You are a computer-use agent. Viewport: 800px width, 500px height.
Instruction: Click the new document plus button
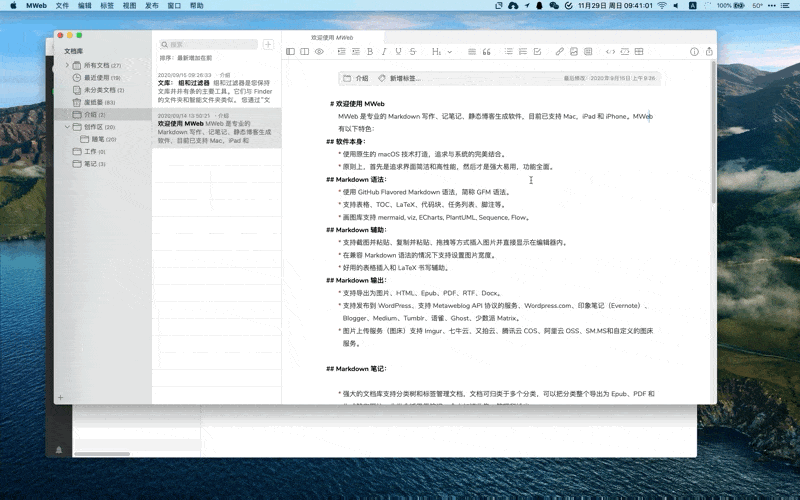click(268, 44)
